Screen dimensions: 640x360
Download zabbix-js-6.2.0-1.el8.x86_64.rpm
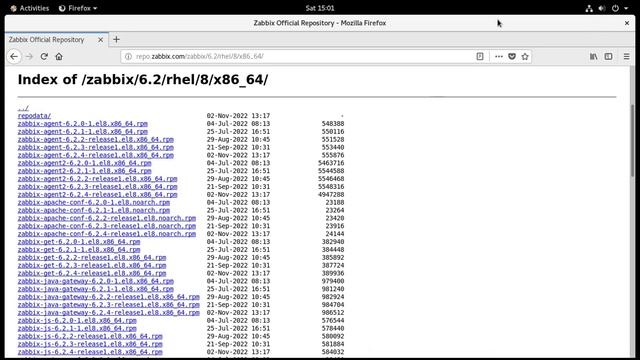tap(77, 320)
